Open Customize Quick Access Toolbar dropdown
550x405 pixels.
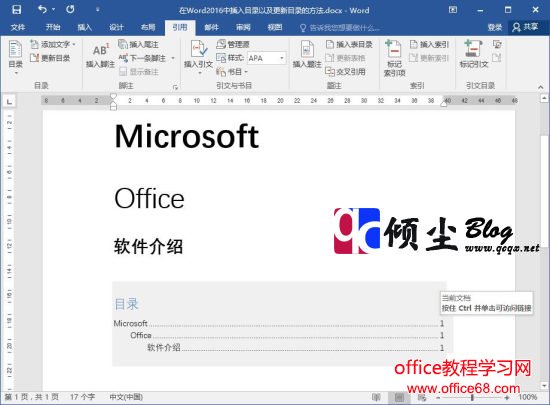pos(98,9)
